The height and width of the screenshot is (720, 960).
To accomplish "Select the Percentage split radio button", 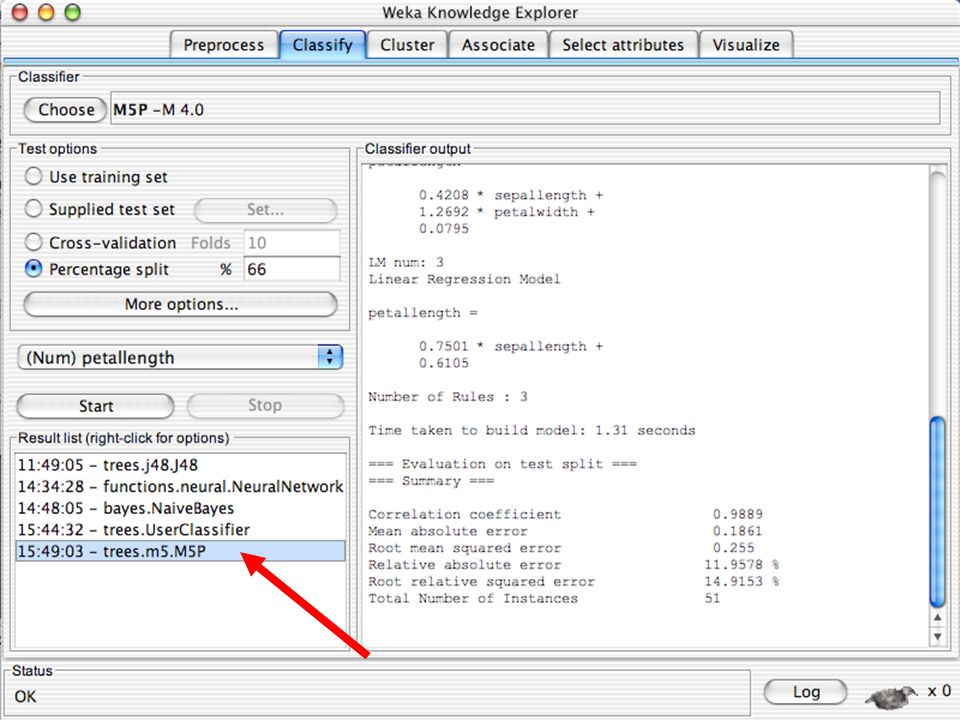I will [x=34, y=269].
